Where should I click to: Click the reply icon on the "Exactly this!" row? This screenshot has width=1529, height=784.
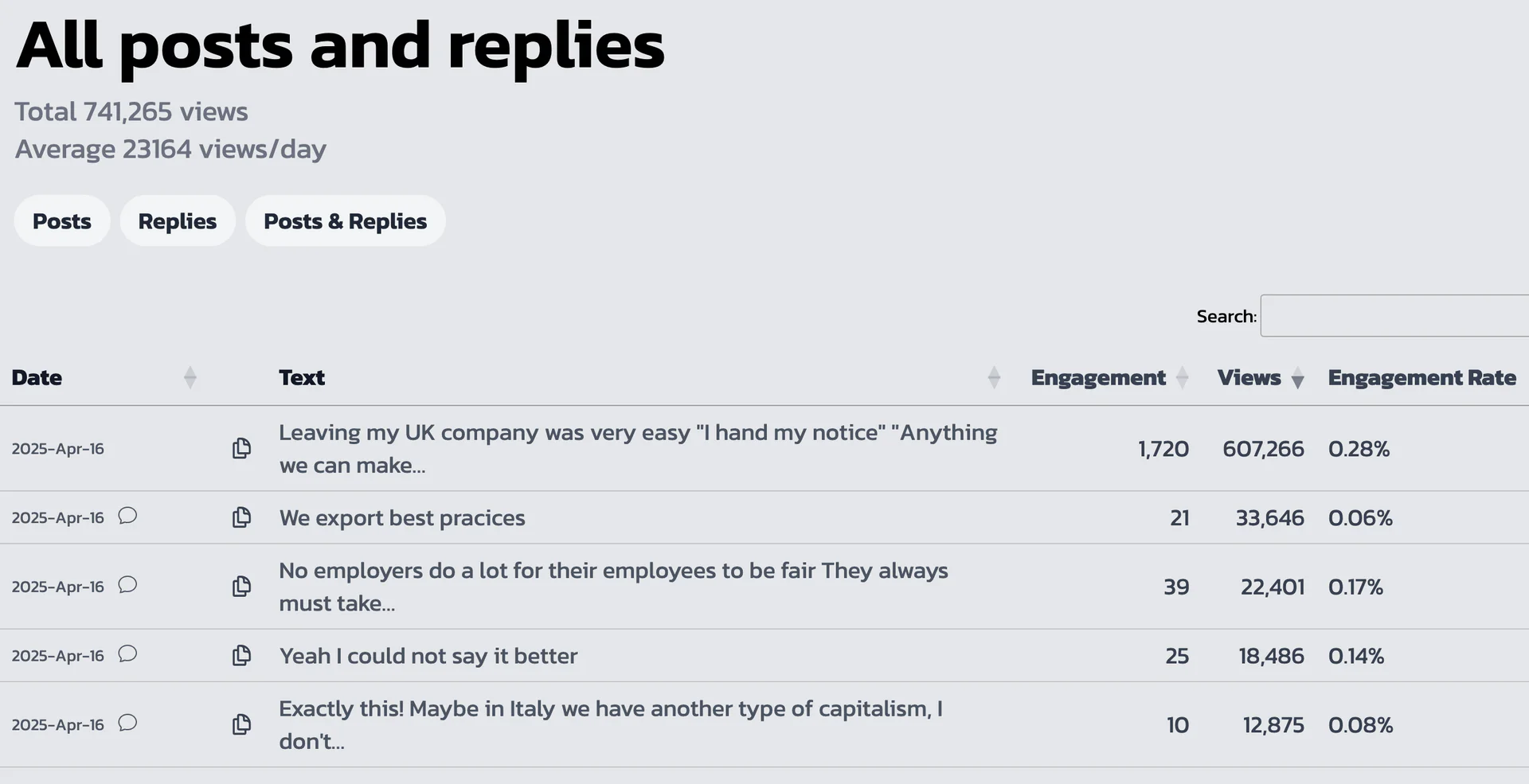click(127, 724)
